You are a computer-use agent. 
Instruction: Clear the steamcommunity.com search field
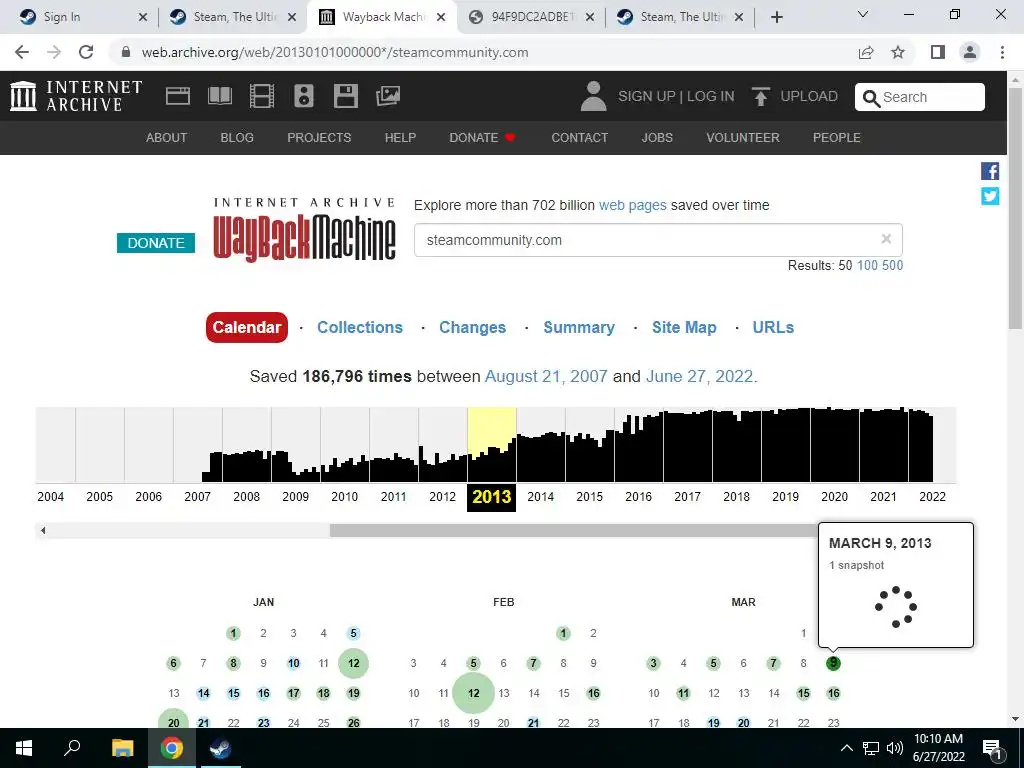(886, 239)
